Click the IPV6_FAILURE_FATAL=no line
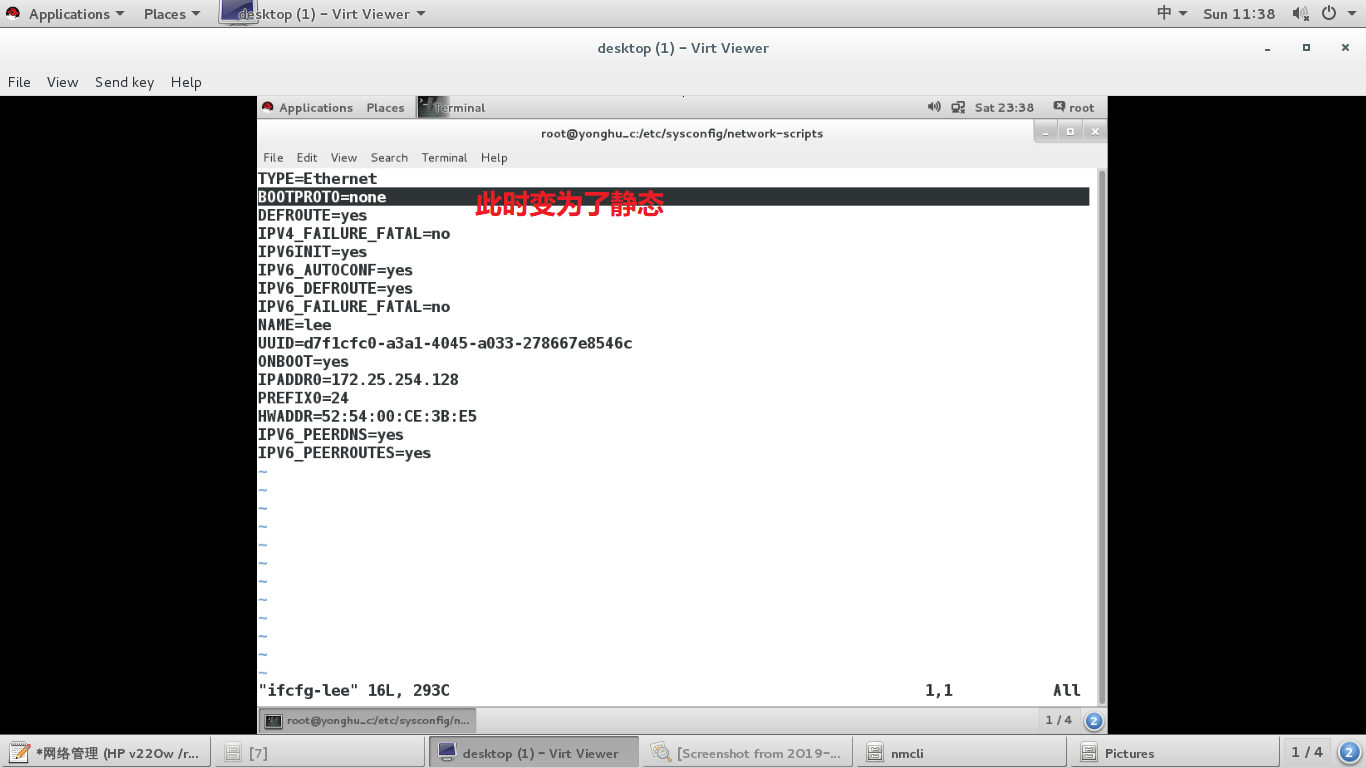Viewport: 1366px width, 768px height. pos(354,306)
